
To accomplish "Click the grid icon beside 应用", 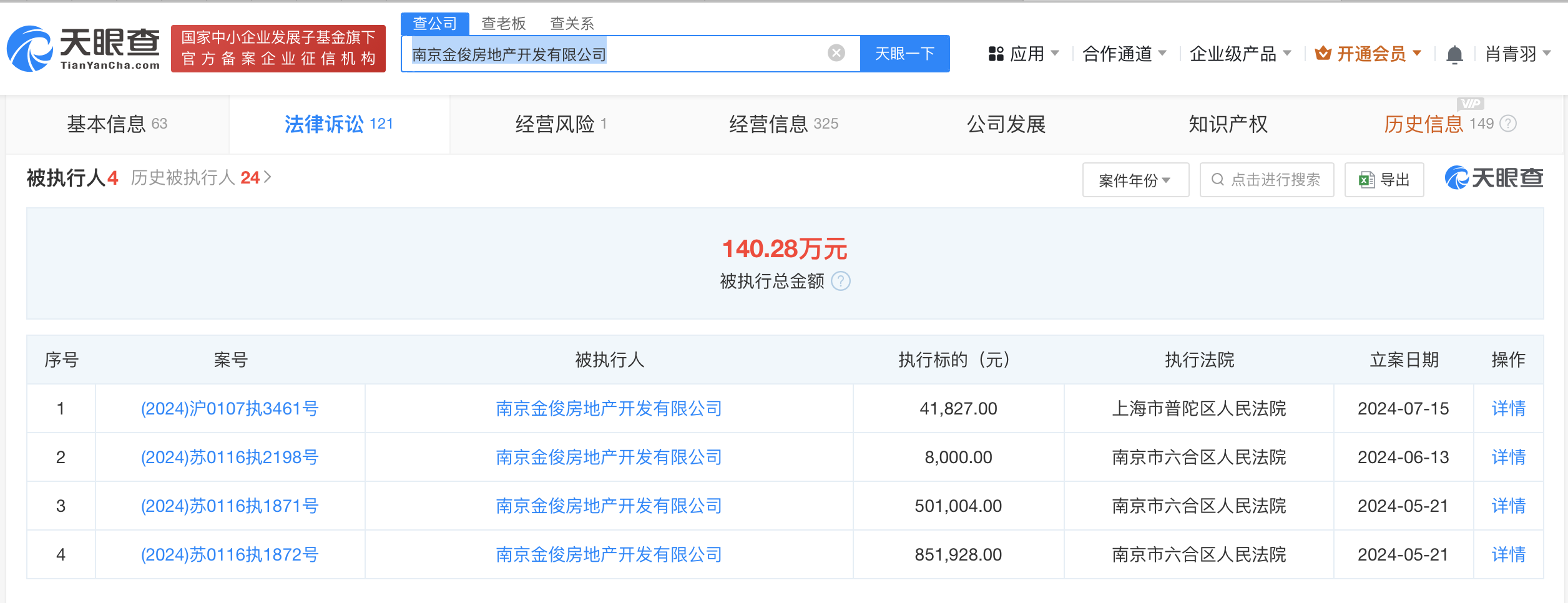I will pos(995,54).
